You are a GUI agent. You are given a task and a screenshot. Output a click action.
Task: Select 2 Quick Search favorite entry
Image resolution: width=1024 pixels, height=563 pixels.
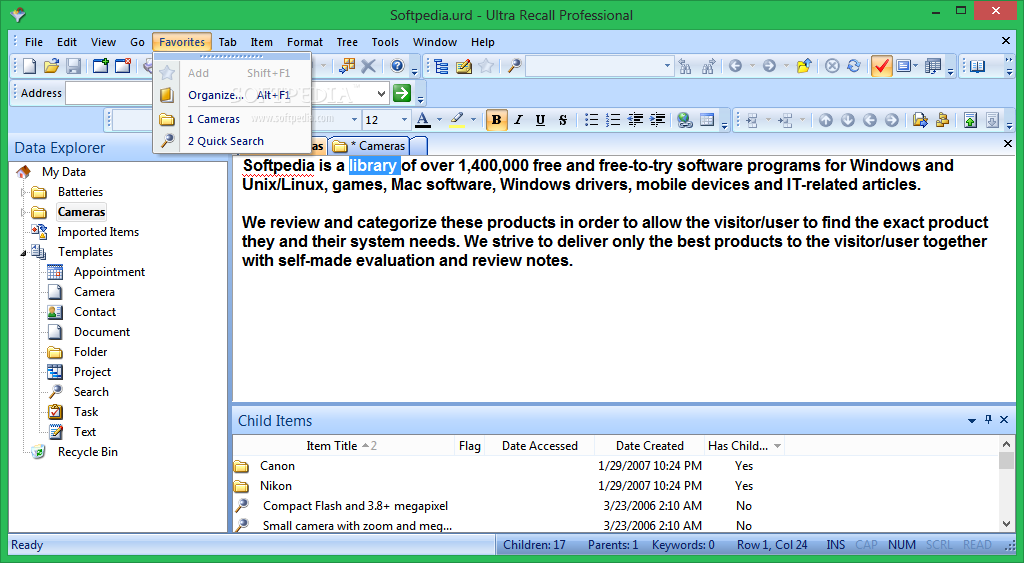coord(232,141)
